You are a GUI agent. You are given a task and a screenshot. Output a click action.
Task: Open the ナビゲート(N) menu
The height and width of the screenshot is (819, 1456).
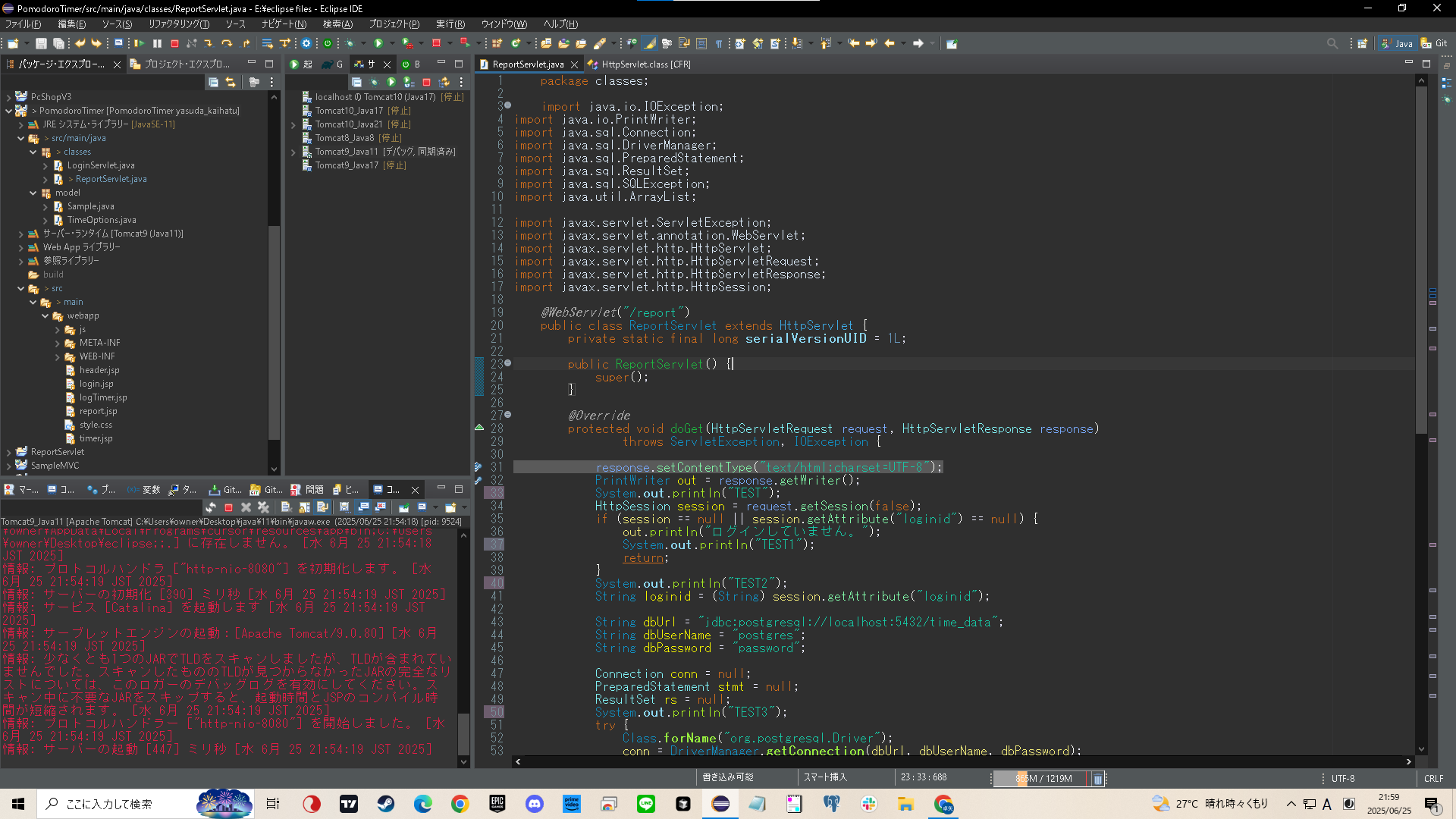(284, 24)
